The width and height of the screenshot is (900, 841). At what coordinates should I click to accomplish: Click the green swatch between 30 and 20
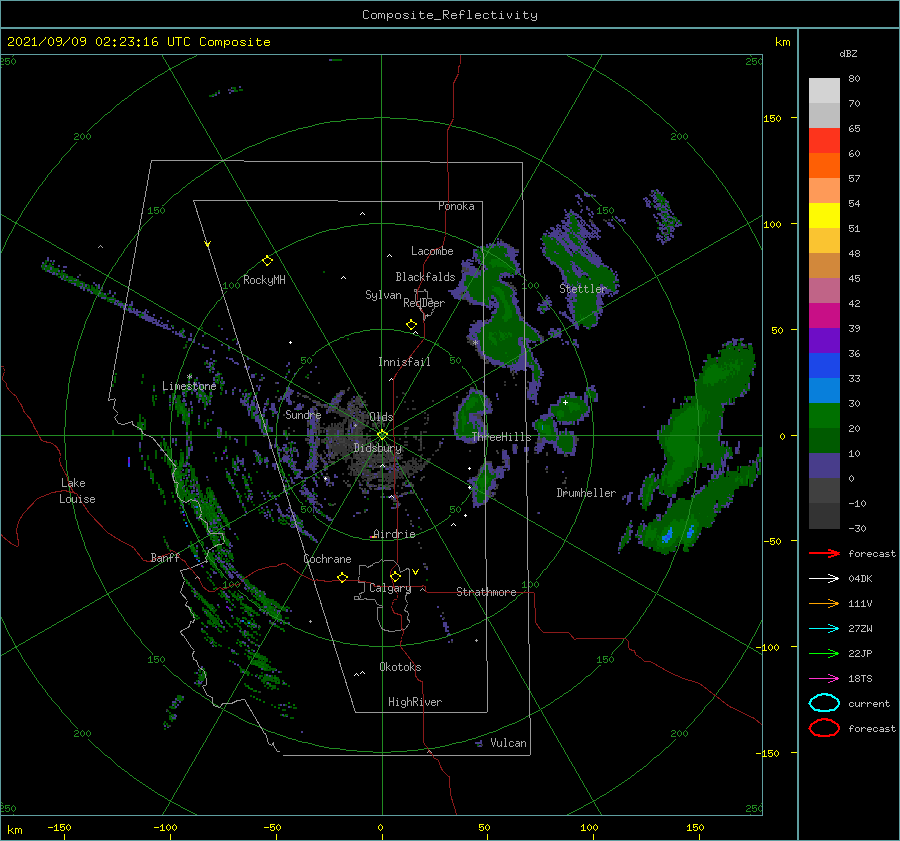(x=824, y=416)
